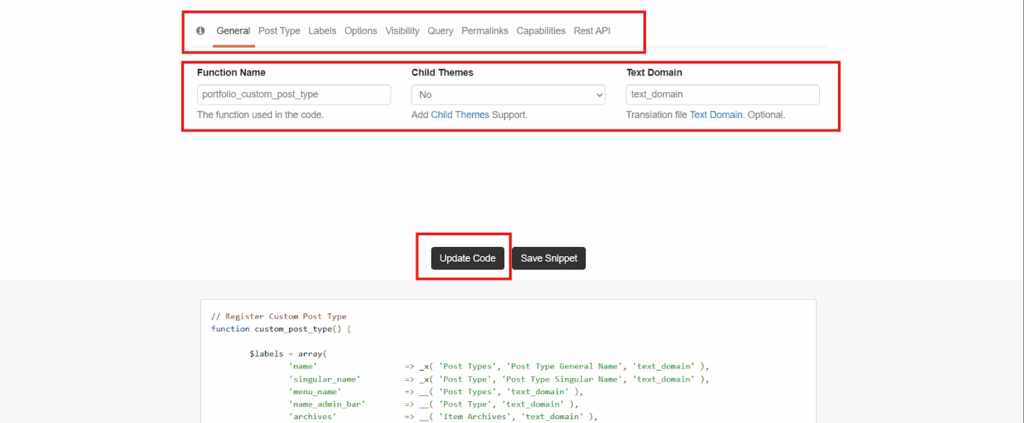Click the info icon before General tab

(200, 30)
